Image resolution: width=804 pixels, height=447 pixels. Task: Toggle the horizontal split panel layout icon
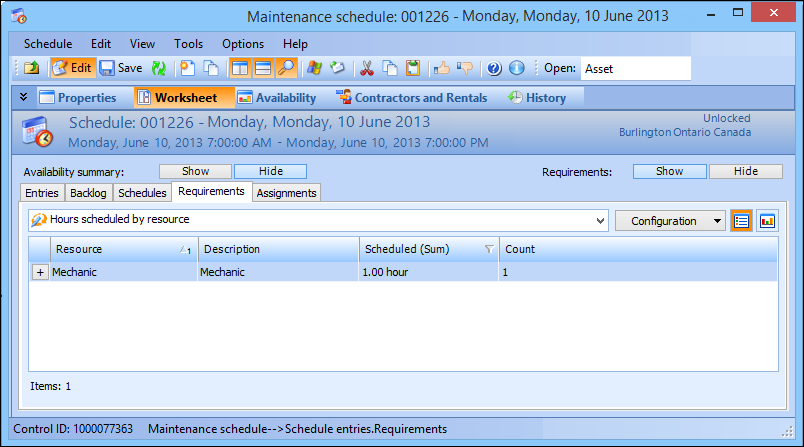tap(263, 68)
